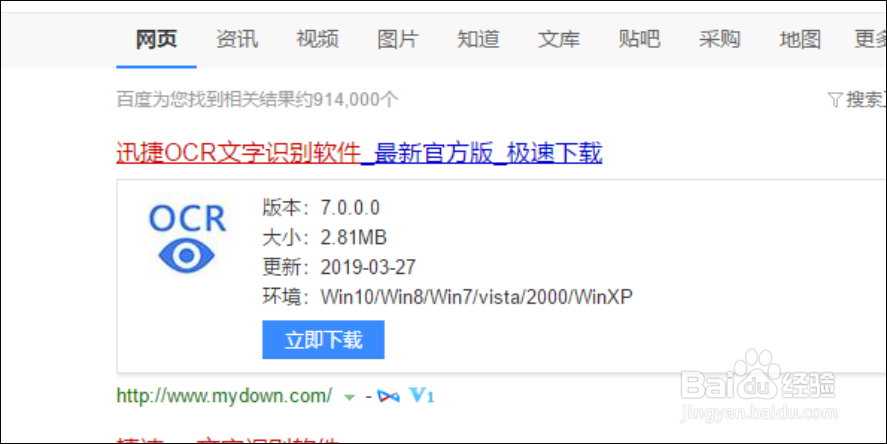Viewport: 887px width, 444px height.
Task: Click the result count text 914,000个
Action: tap(355, 100)
